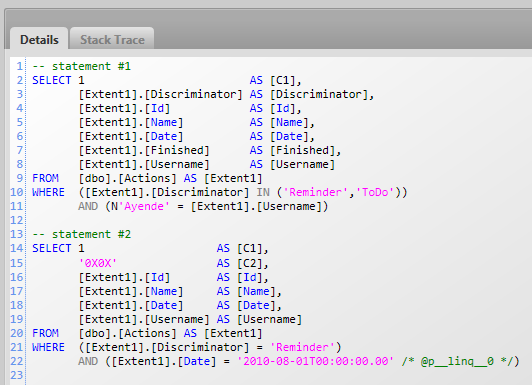Click the '-- statement #1' comment line
Viewport: 532px width, 385px height.
click(81, 66)
